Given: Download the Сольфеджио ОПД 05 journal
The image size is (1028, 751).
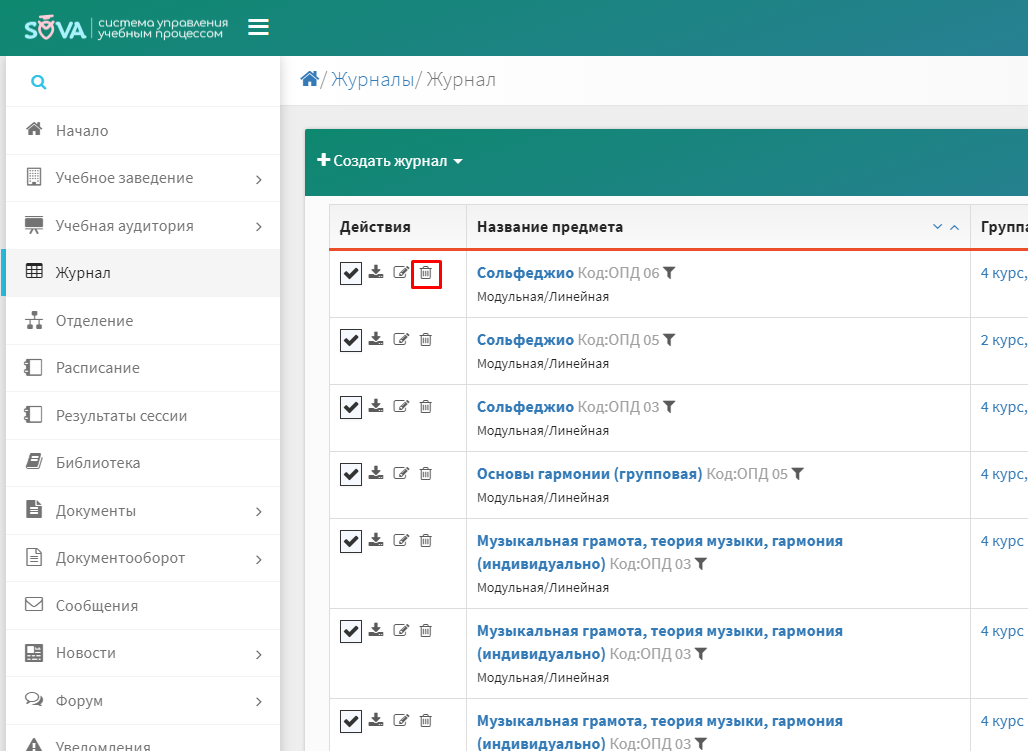Looking at the screenshot, I should tap(376, 338).
